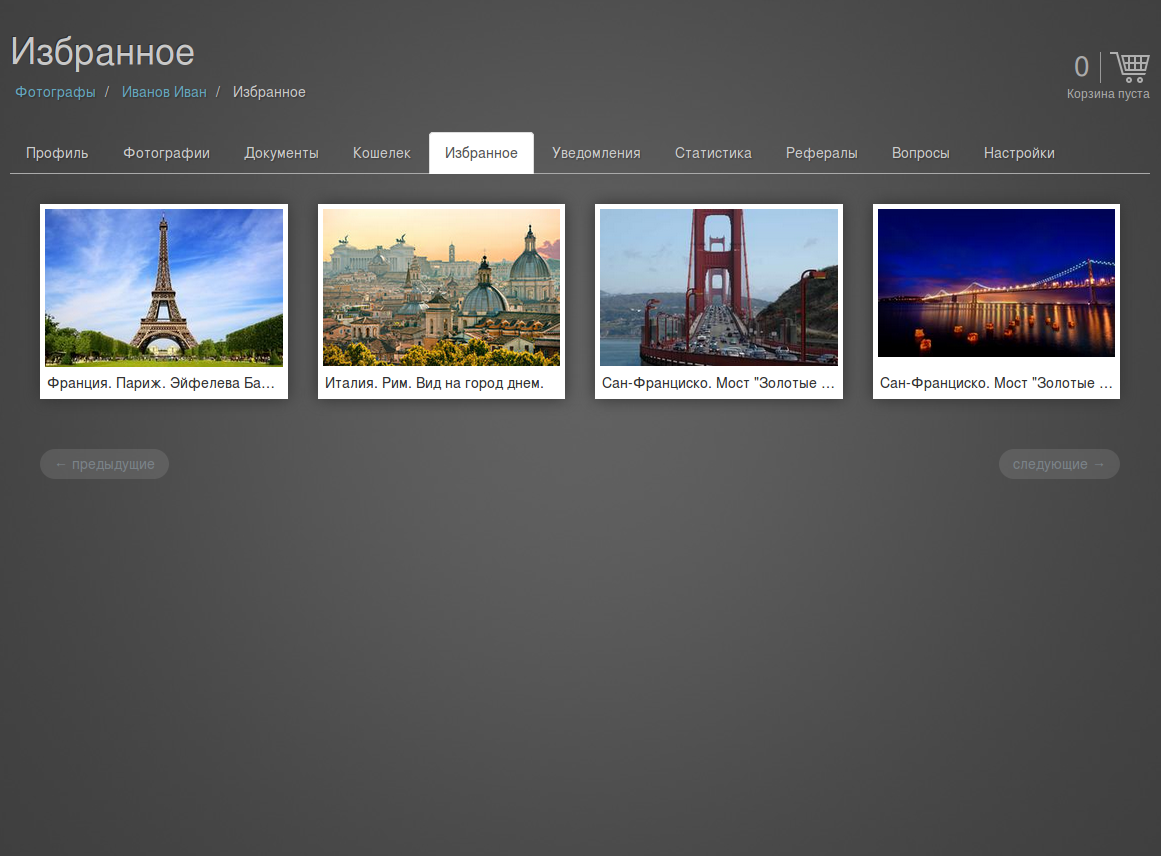Open the daytime Golden Gate bridge thumbnail
The width and height of the screenshot is (1161, 856).
(x=718, y=287)
